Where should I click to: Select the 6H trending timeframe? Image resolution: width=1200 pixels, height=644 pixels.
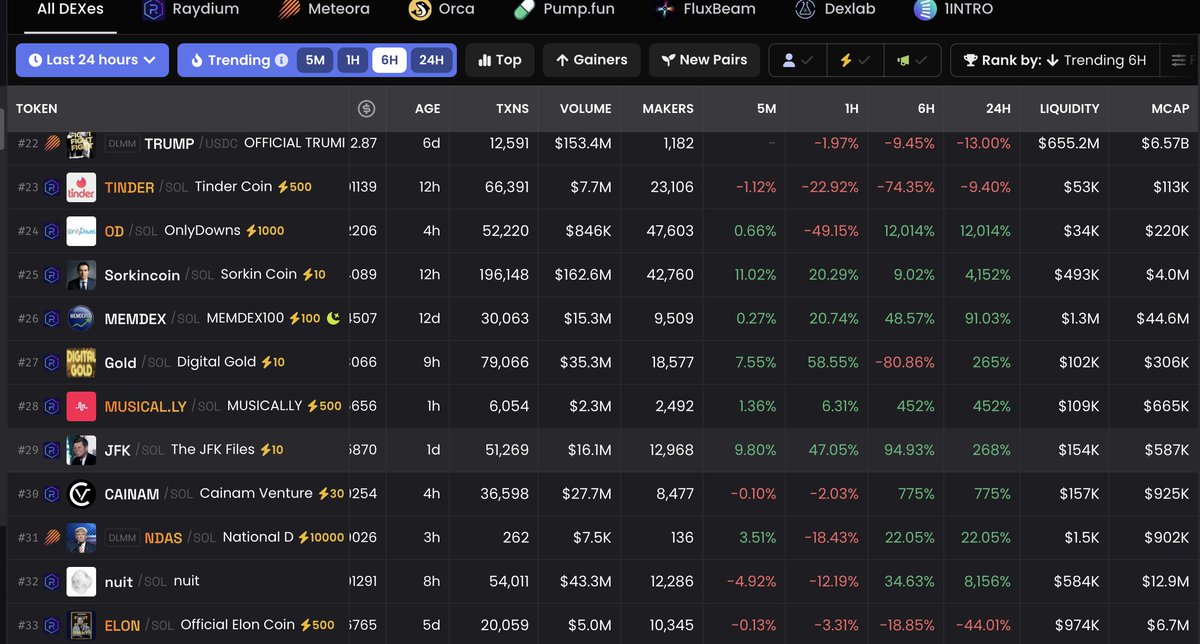coord(390,60)
